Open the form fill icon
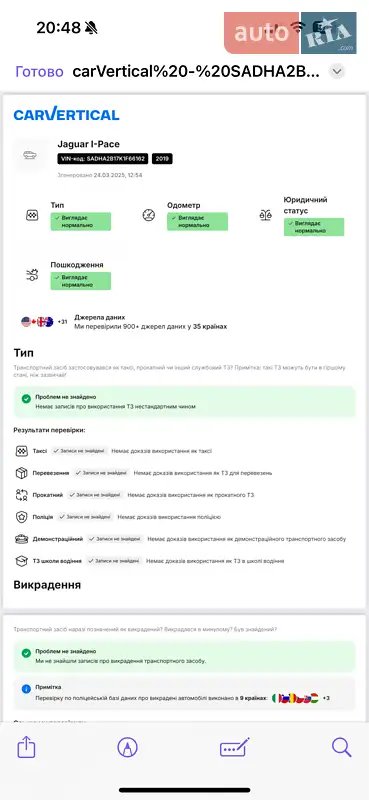 [235, 748]
